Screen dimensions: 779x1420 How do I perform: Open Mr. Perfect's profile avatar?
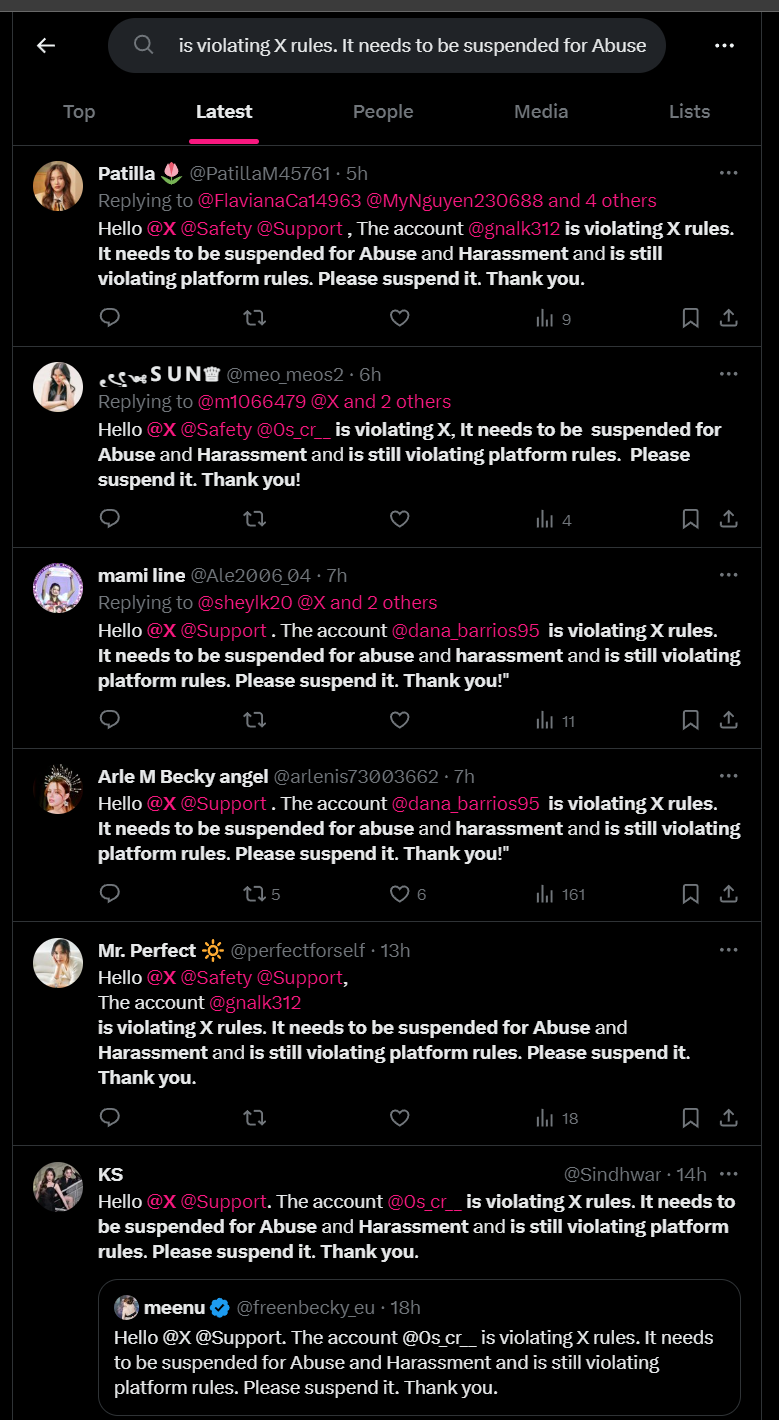[x=58, y=963]
